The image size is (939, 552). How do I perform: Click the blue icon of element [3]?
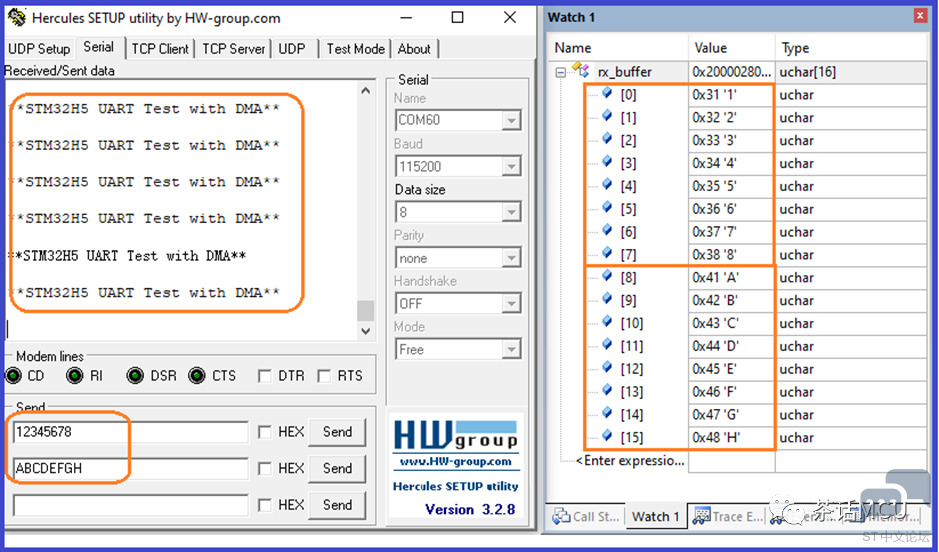click(607, 161)
